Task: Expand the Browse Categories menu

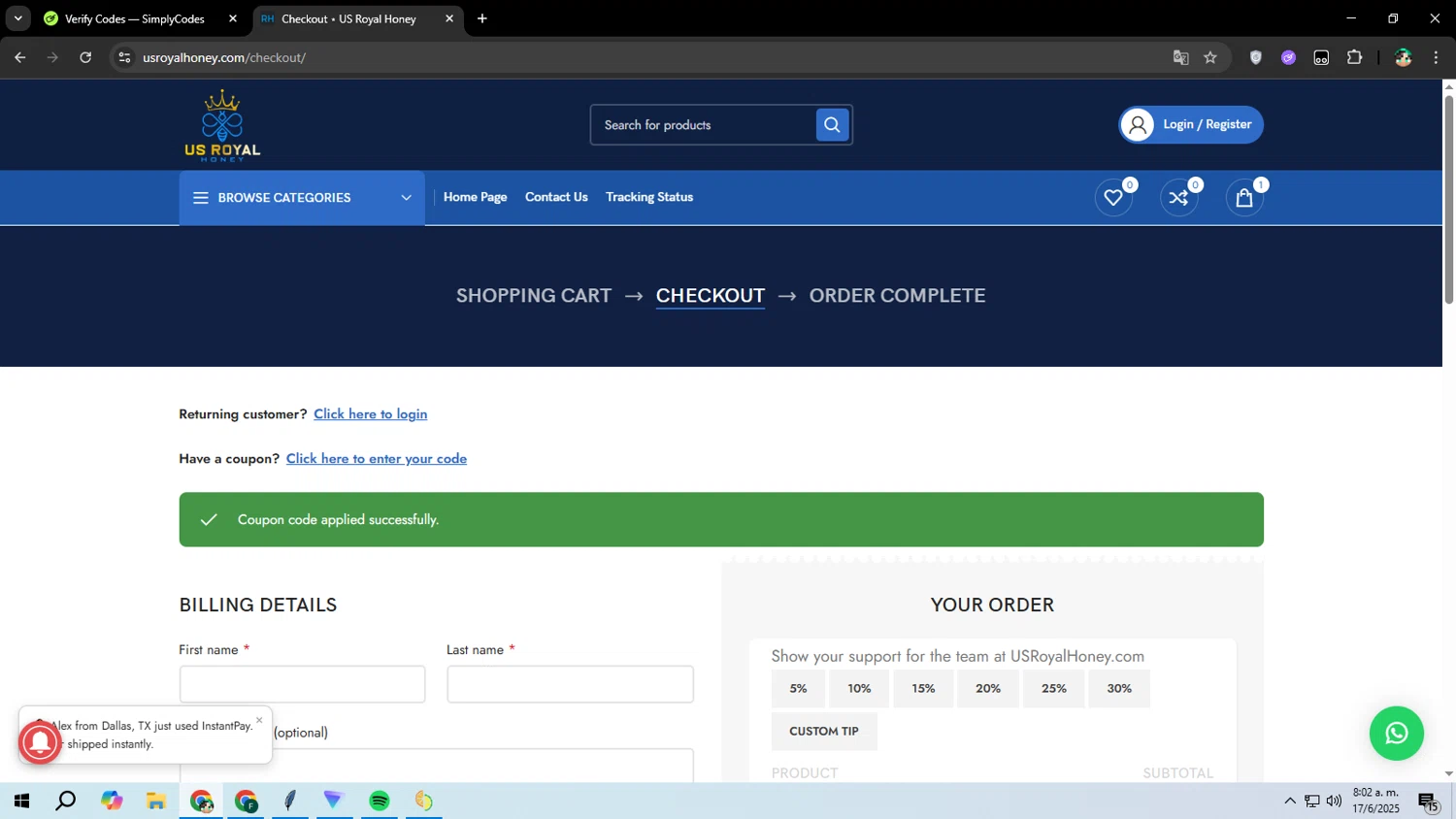Action: coord(302,198)
